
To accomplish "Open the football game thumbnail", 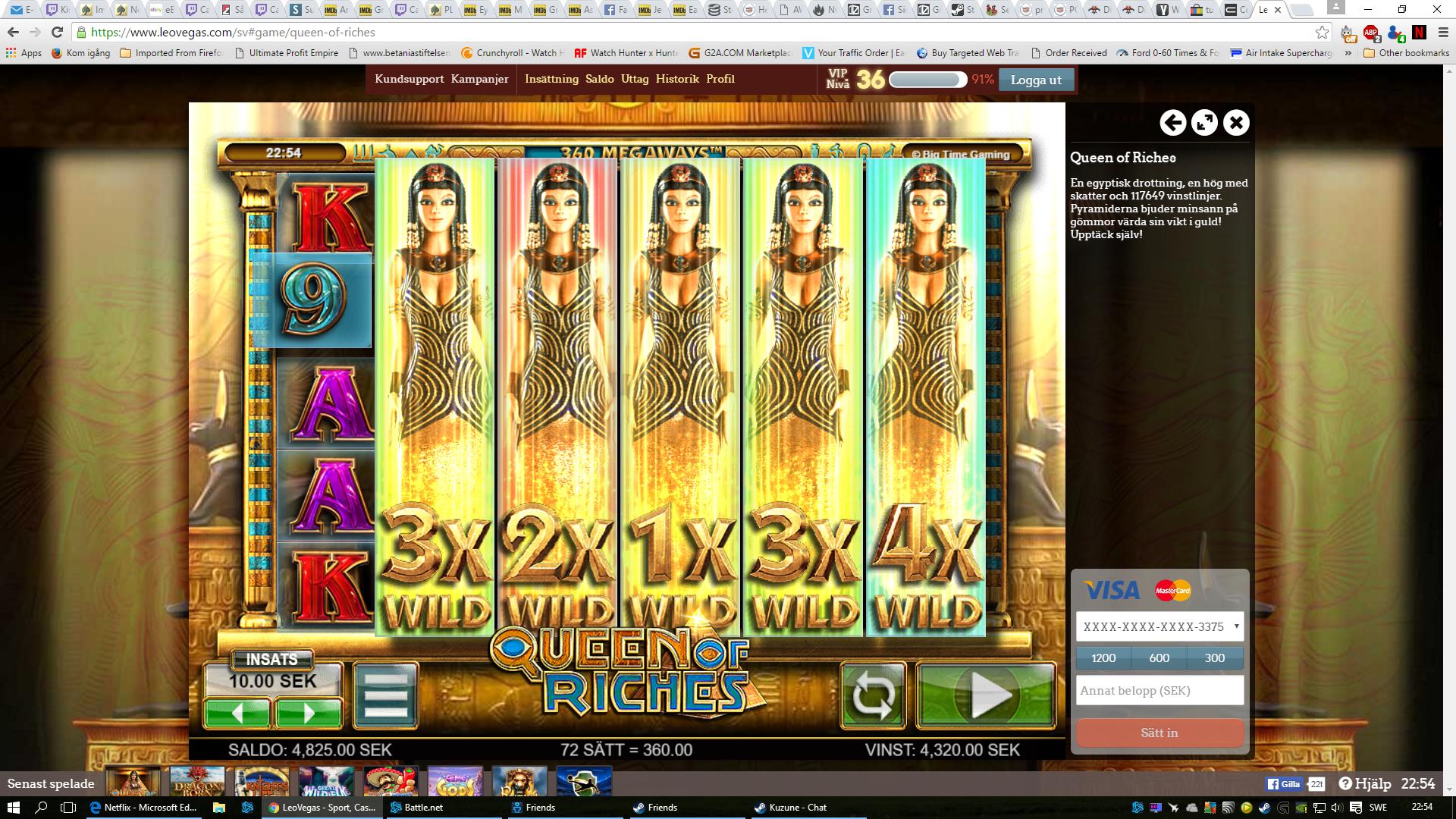I will point(584,782).
